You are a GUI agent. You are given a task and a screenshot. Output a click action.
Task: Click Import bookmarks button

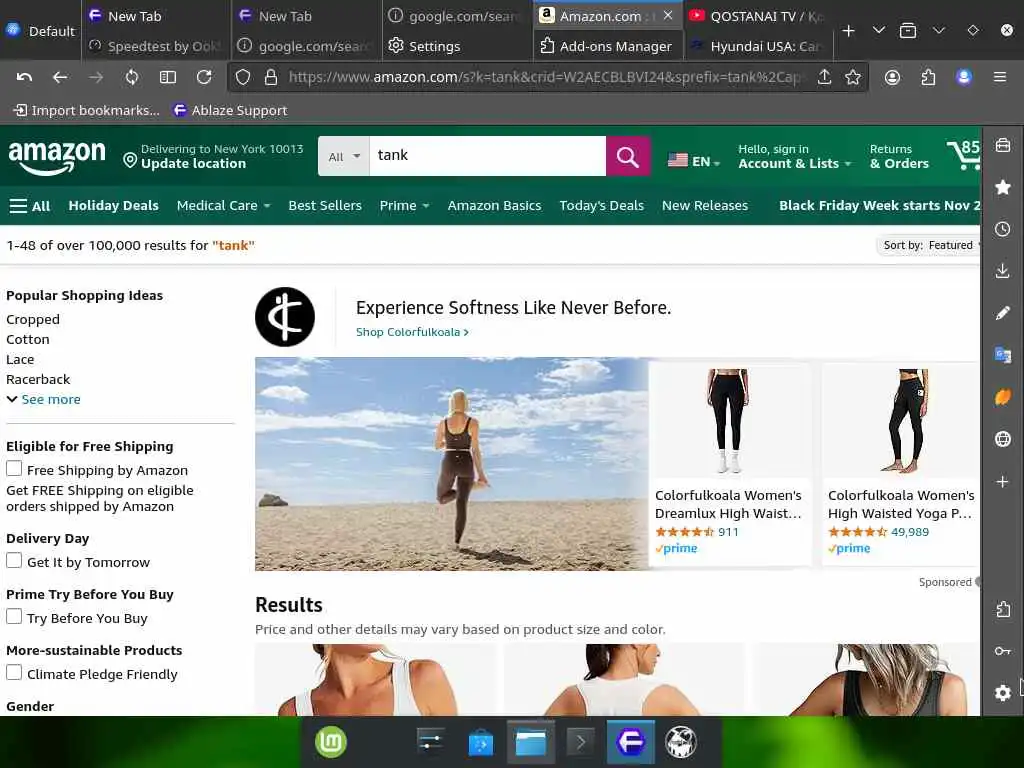pos(87,110)
